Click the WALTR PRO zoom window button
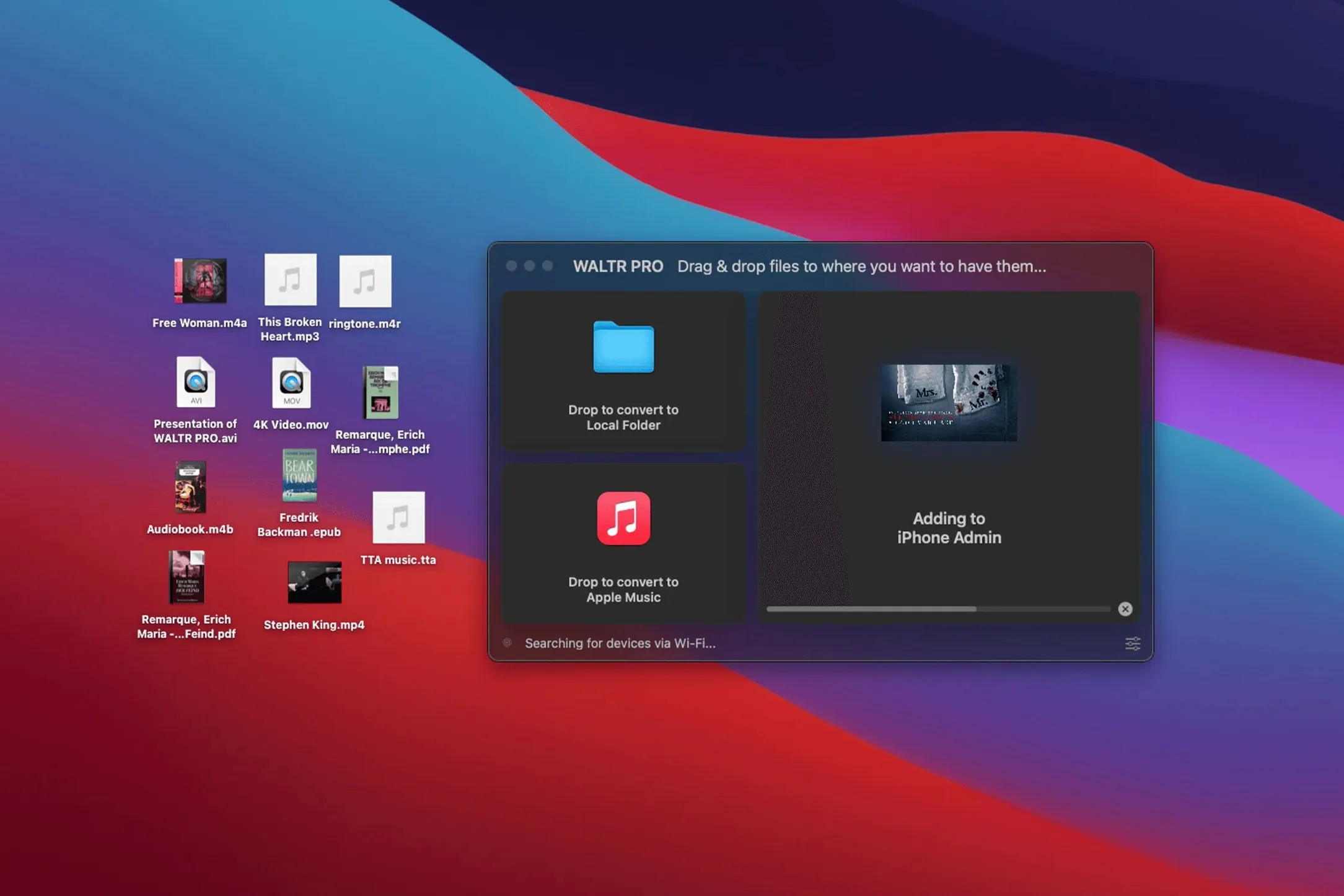 (x=547, y=266)
